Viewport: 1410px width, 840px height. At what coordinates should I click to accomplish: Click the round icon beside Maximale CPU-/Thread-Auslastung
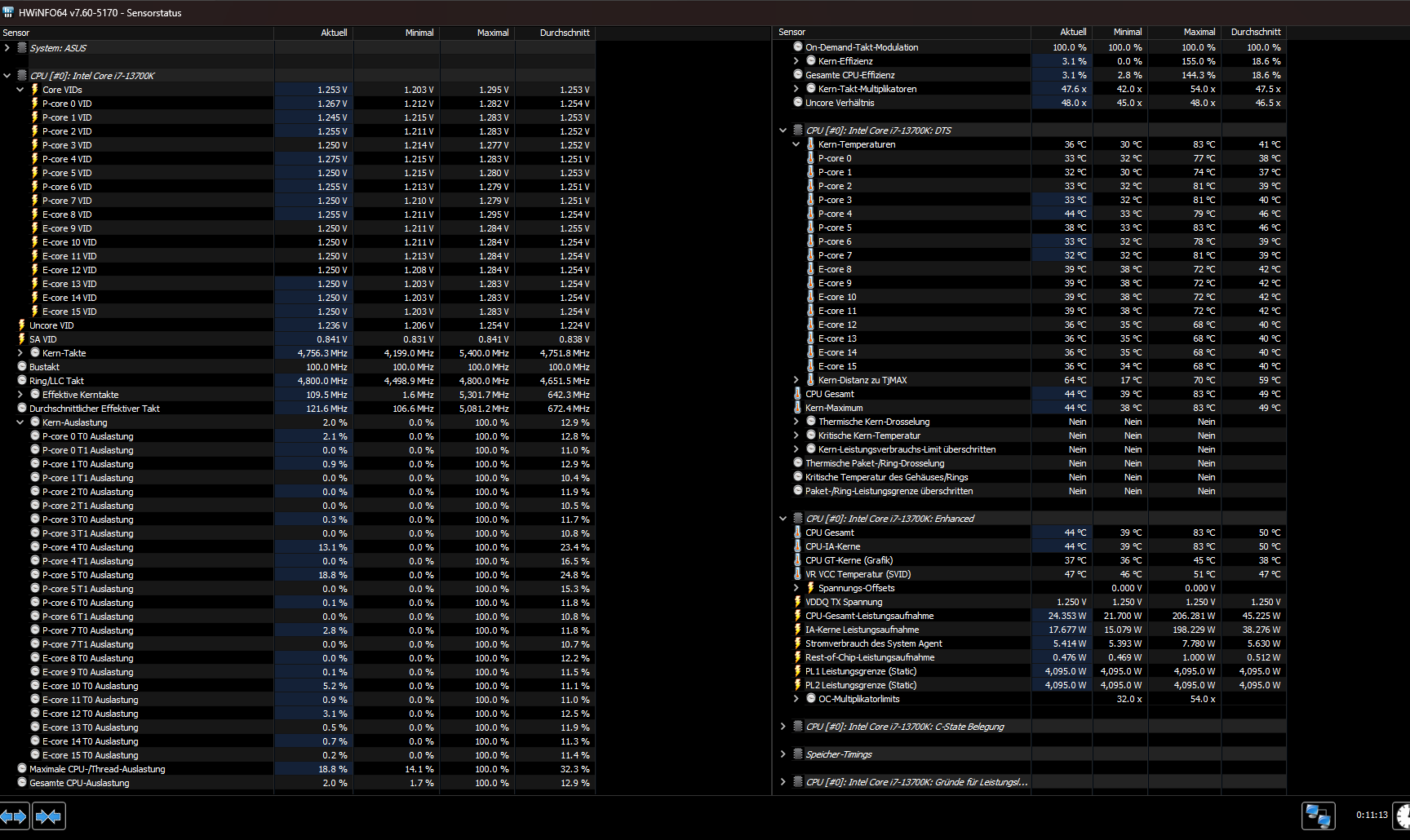22,769
